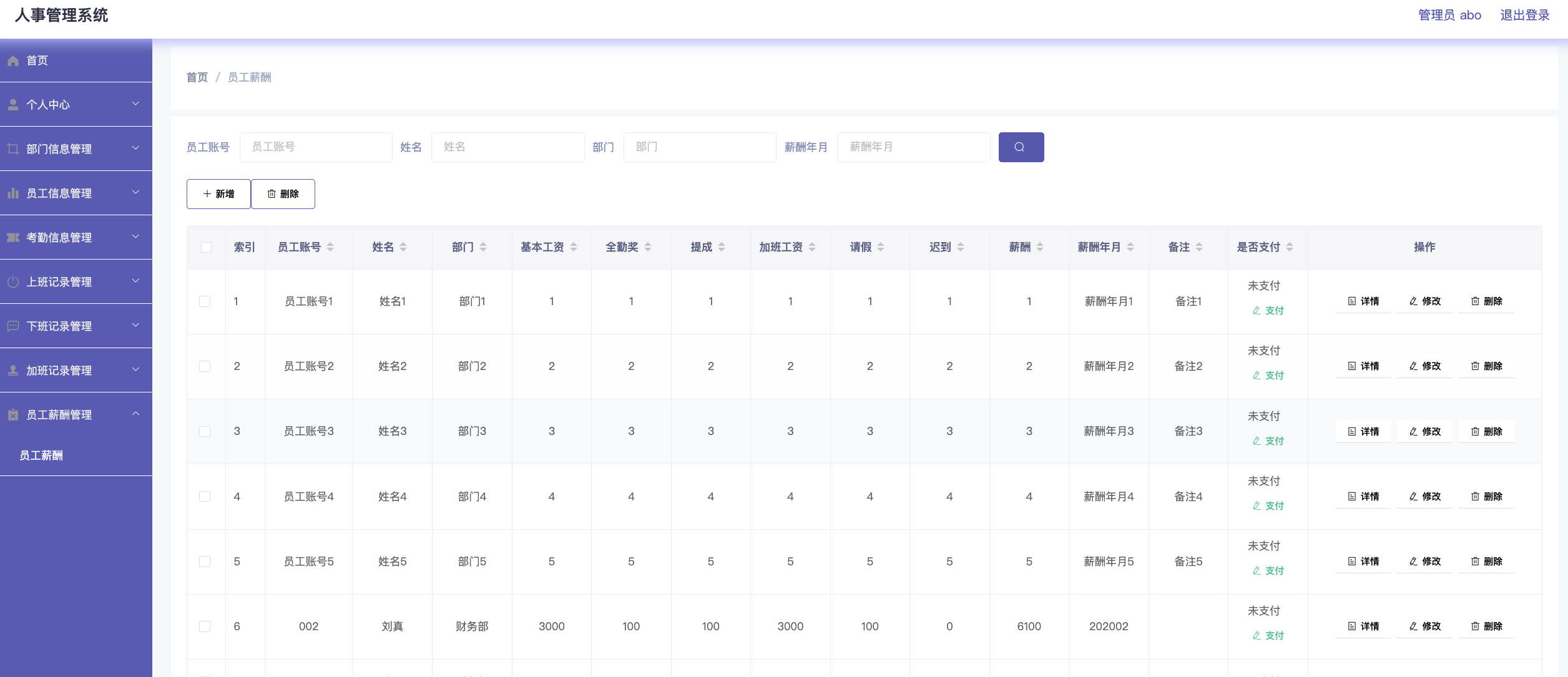The image size is (1568, 677).
Task: Sort by 请假 column arrows
Action: [881, 247]
